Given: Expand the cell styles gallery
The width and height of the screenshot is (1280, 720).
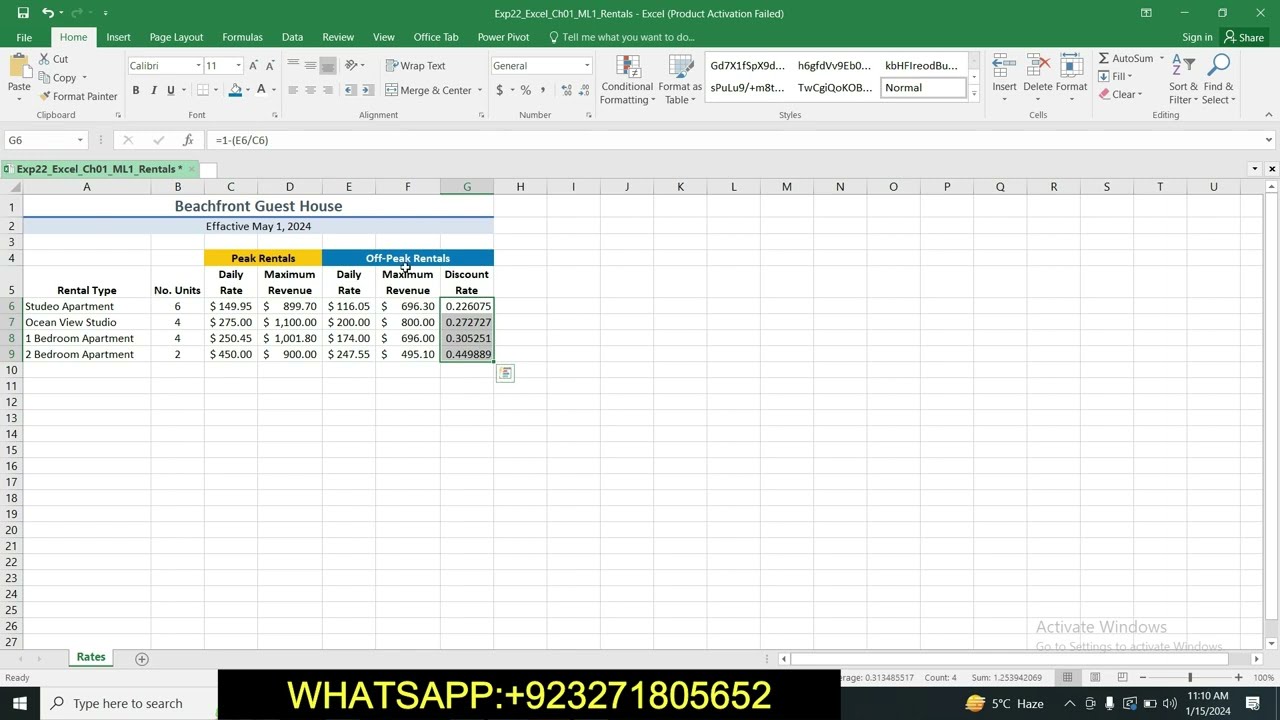Looking at the screenshot, I should (x=974, y=94).
